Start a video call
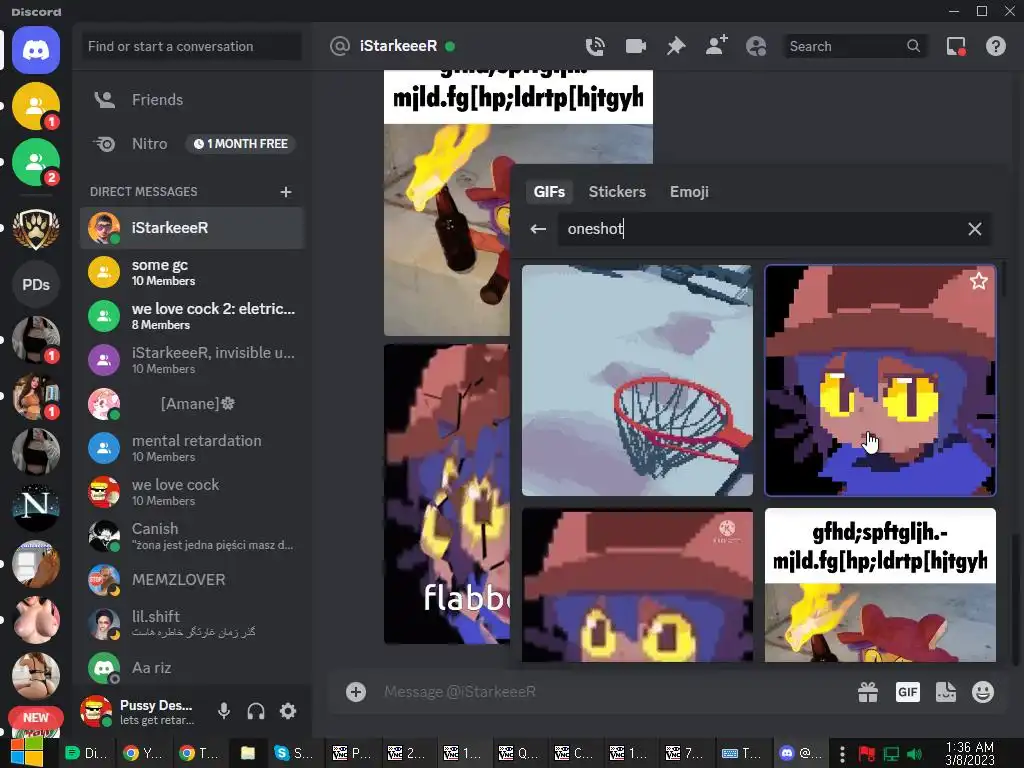 635,46
